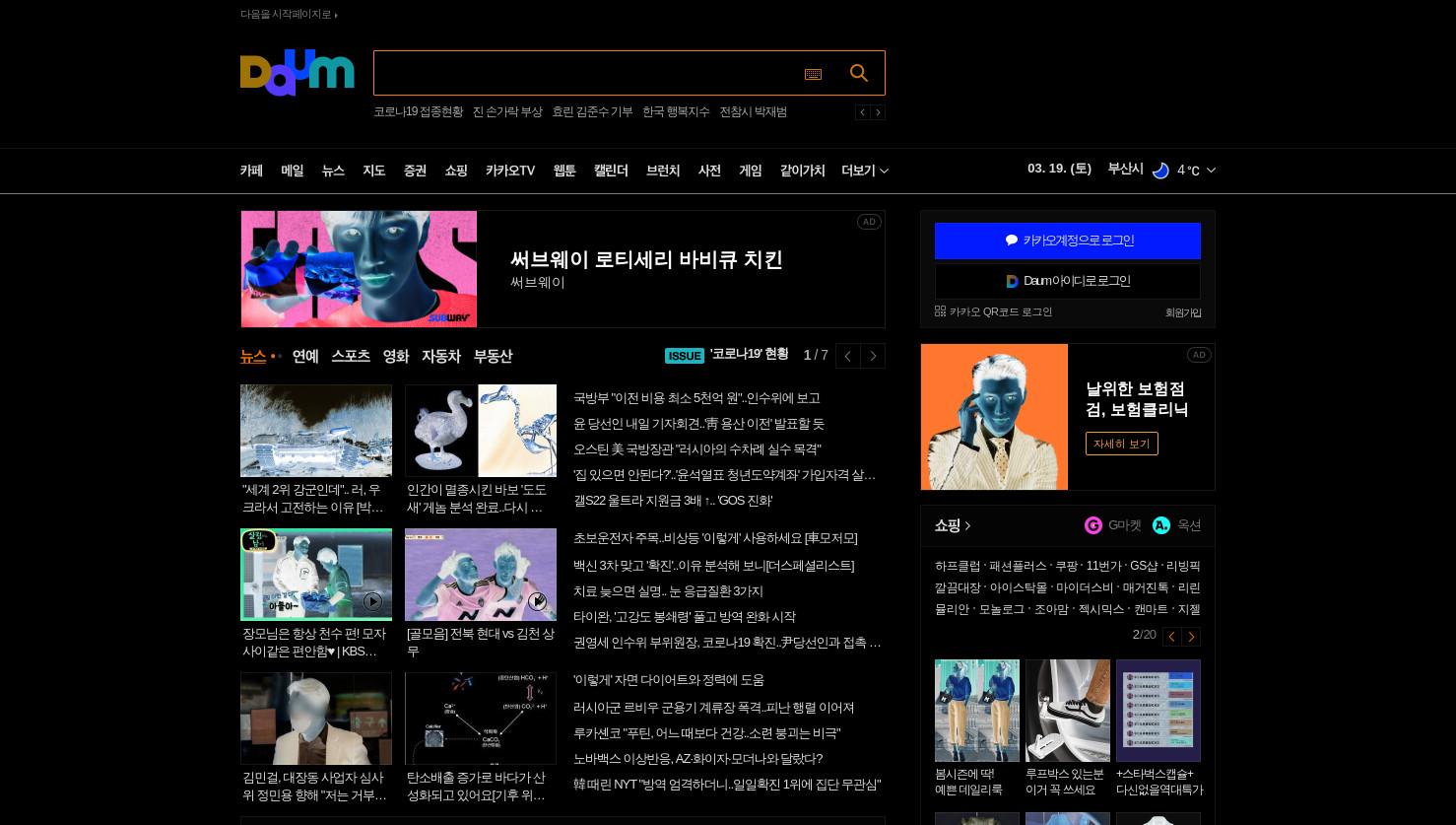The width and height of the screenshot is (1456, 825).
Task: Open the 쇼핑 section header link
Action: click(x=953, y=526)
